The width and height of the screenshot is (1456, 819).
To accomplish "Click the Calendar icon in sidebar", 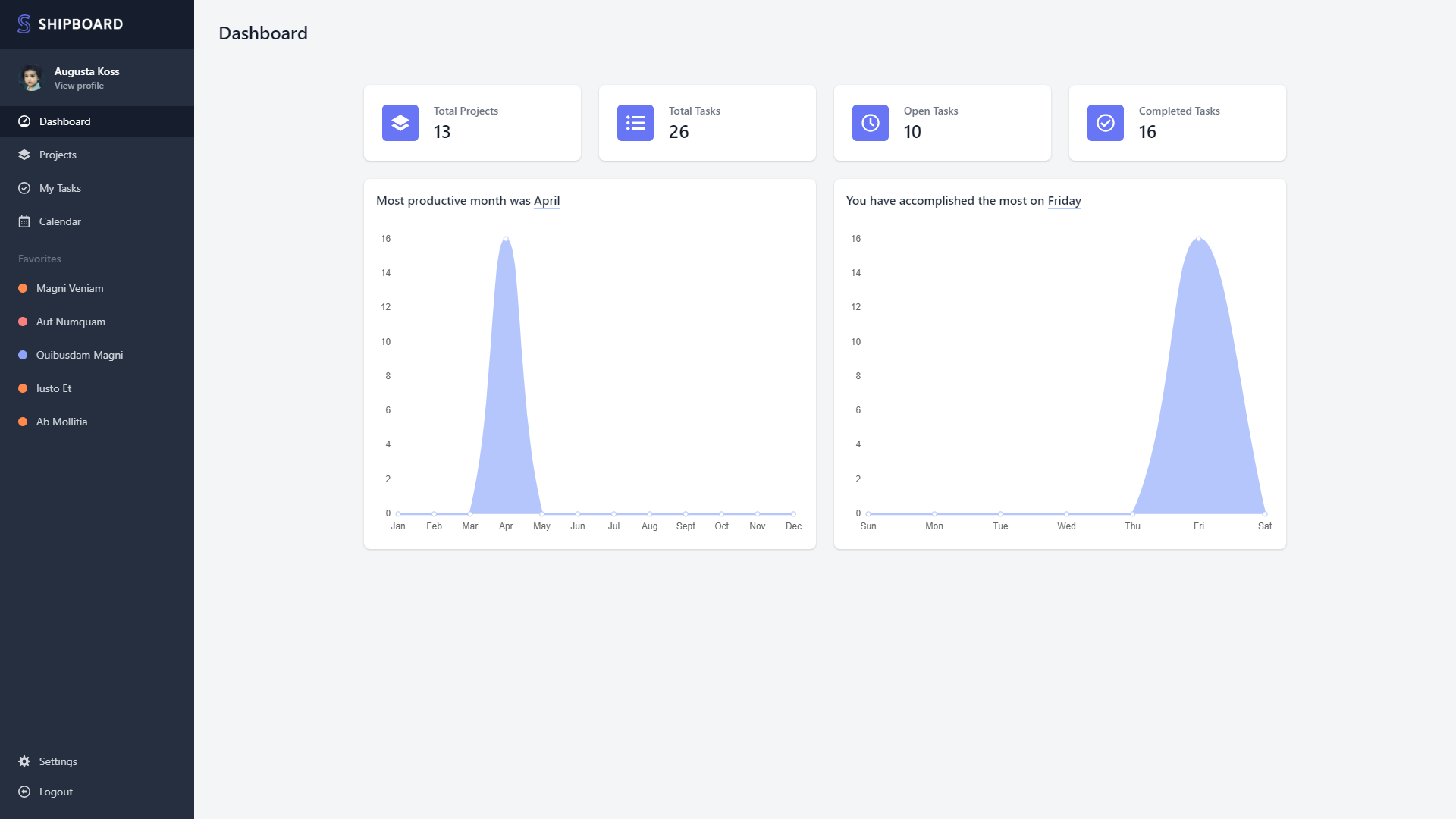I will click(24, 221).
